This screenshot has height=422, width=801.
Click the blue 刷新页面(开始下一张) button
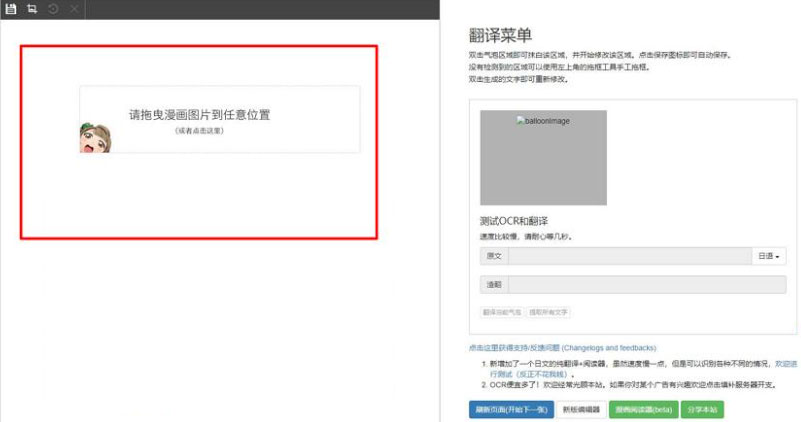point(511,409)
